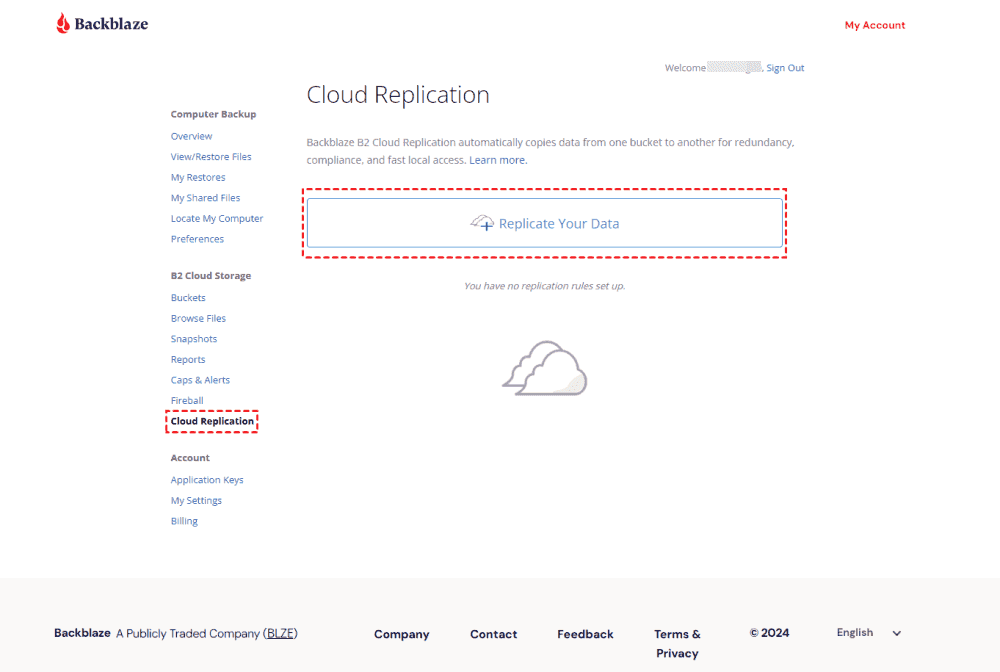Open Caps & Alerts

click(200, 380)
